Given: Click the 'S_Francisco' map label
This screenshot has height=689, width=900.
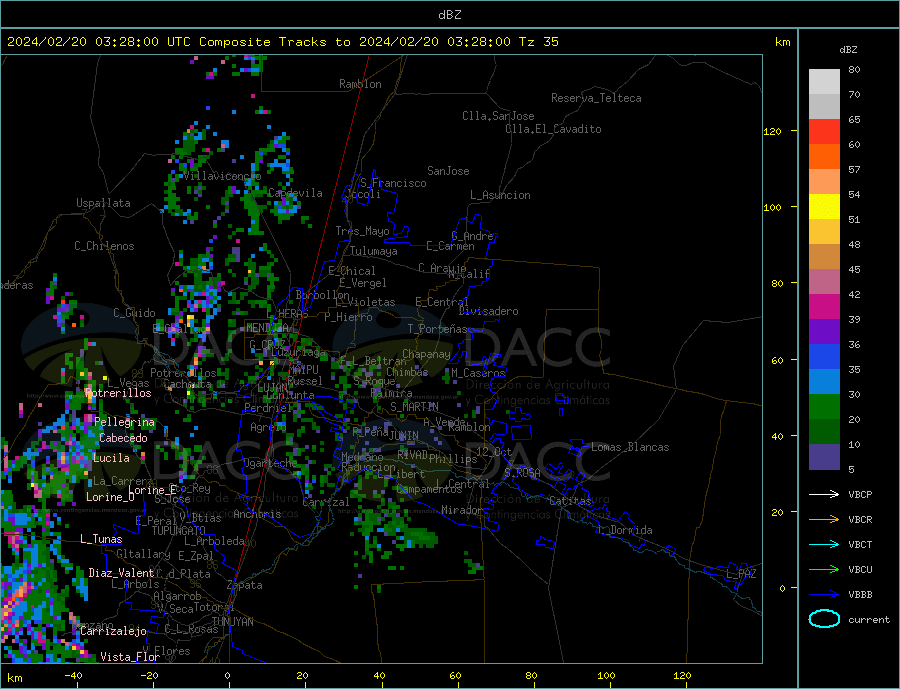Looking at the screenshot, I should tap(393, 183).
